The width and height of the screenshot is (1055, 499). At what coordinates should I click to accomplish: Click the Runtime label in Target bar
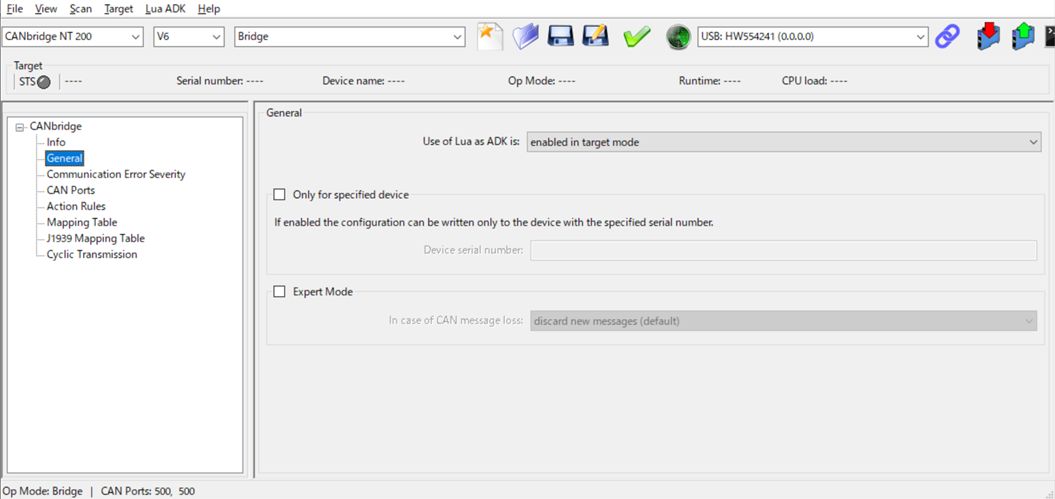[x=700, y=81]
